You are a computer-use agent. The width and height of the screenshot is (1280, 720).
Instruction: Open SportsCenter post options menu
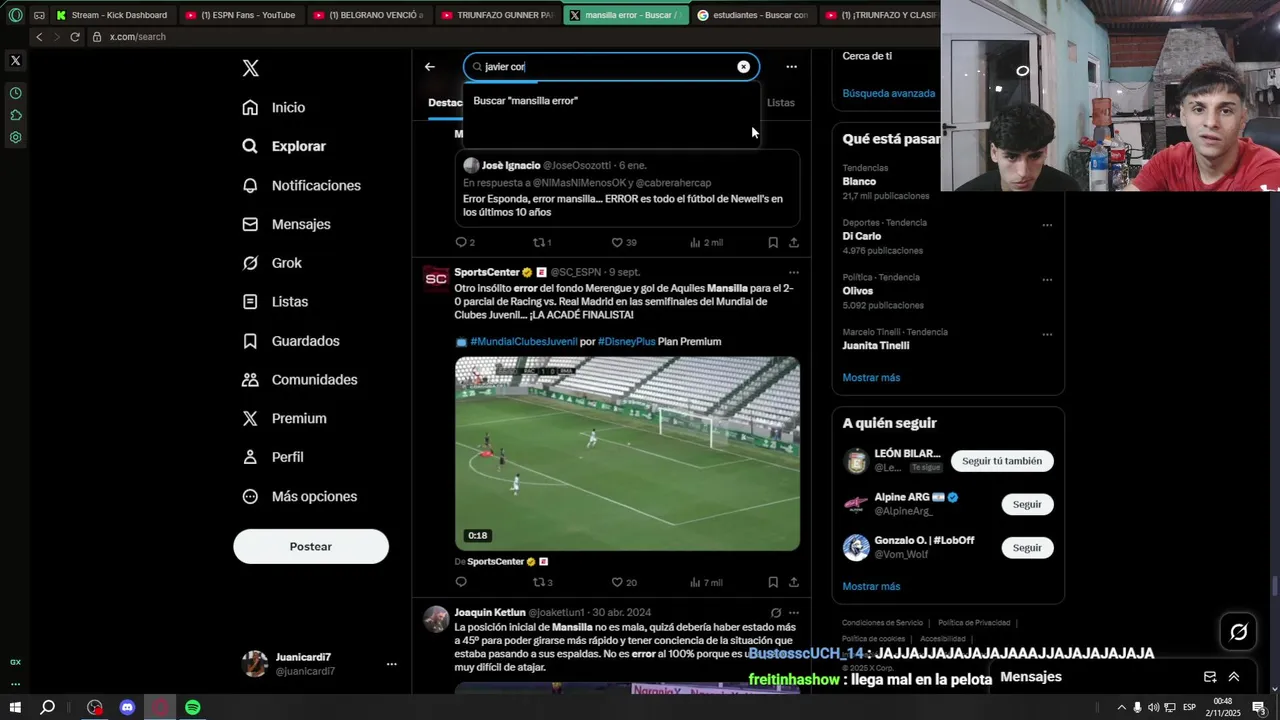(x=794, y=272)
